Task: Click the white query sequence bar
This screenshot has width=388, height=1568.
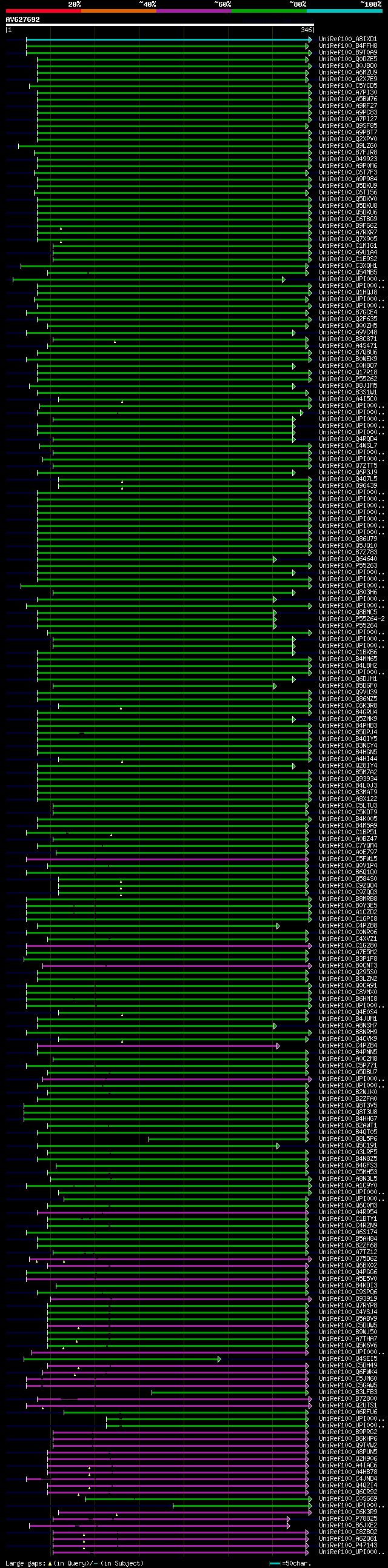Action: point(159,25)
